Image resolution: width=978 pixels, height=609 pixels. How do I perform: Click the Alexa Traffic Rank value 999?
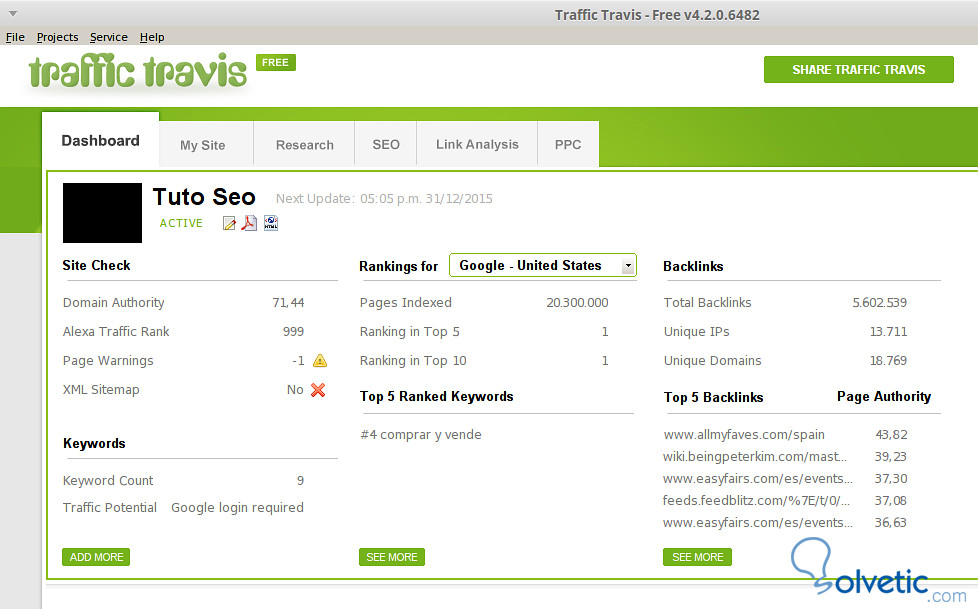click(293, 331)
